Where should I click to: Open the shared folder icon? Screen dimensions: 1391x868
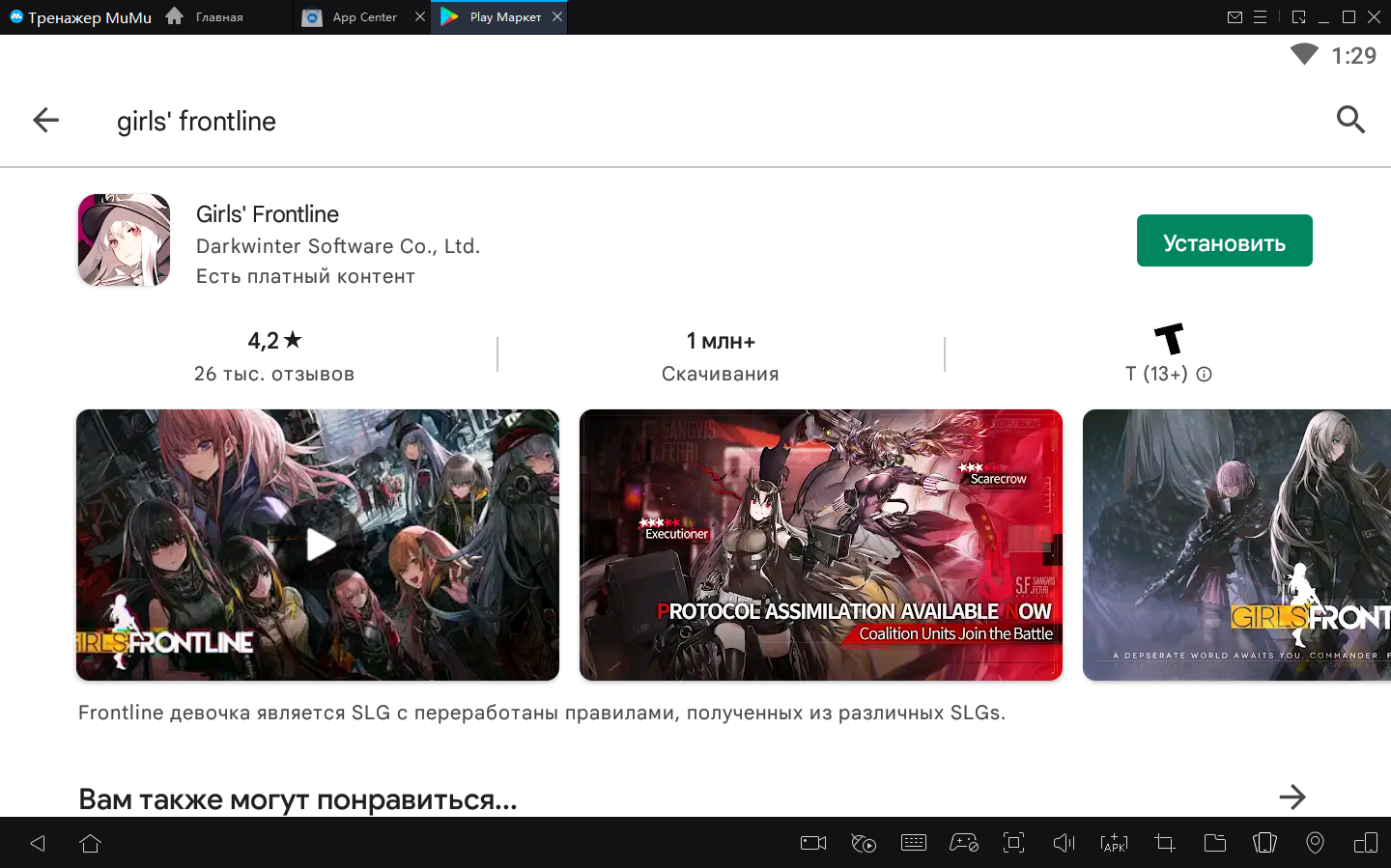[x=1214, y=843]
